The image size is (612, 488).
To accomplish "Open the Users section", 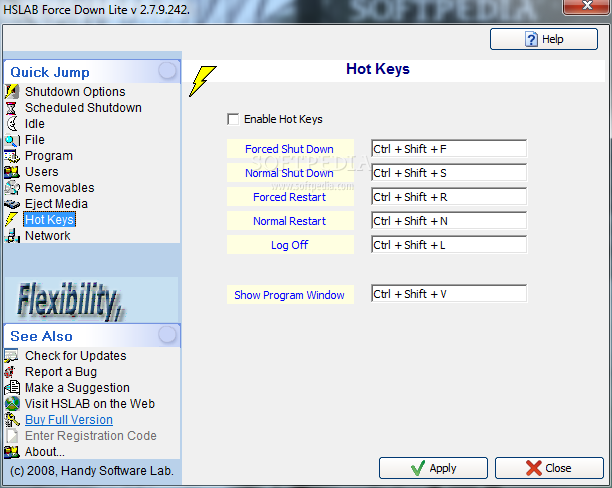I will pos(42,172).
